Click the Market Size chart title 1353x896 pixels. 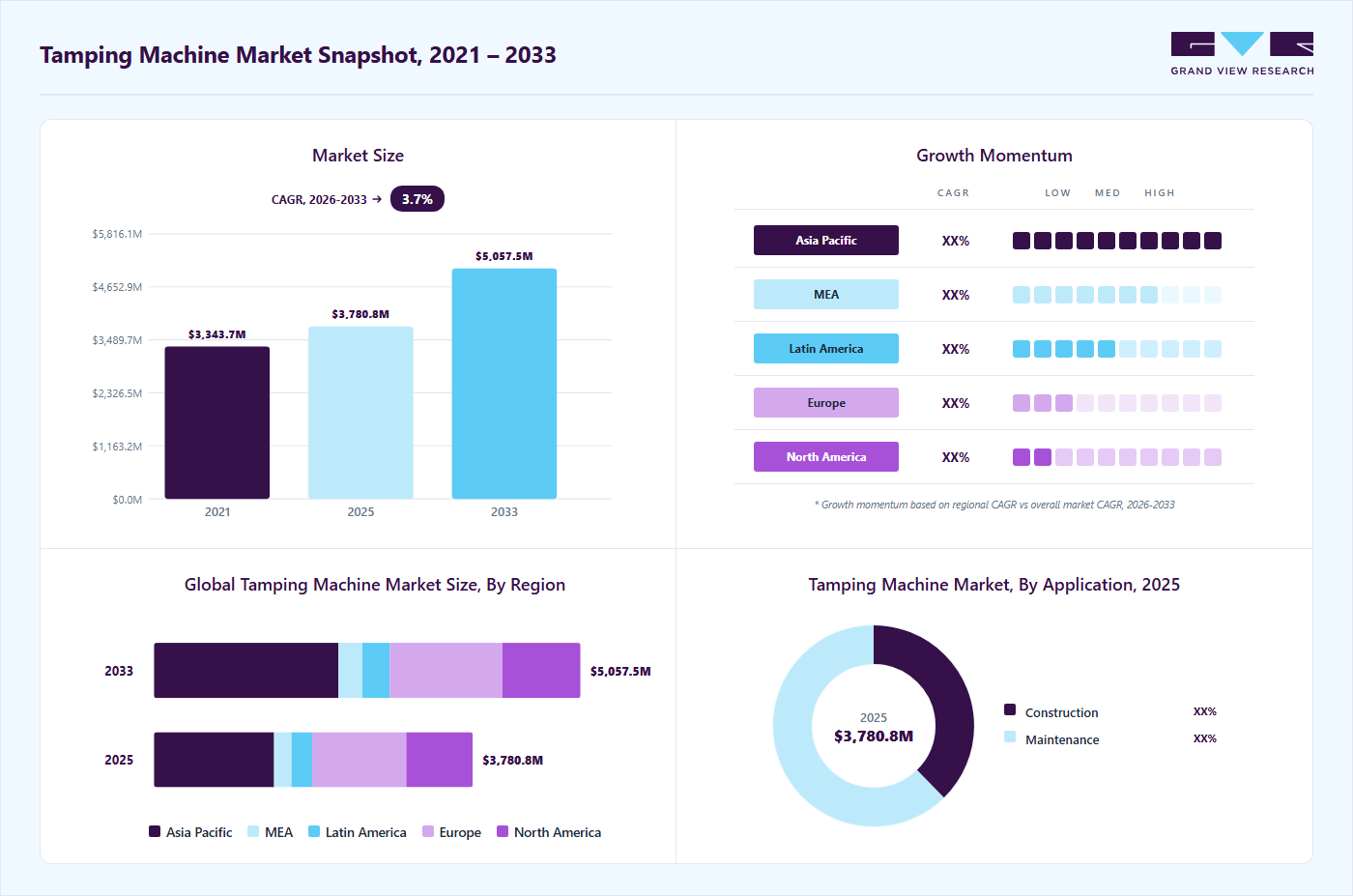click(359, 156)
